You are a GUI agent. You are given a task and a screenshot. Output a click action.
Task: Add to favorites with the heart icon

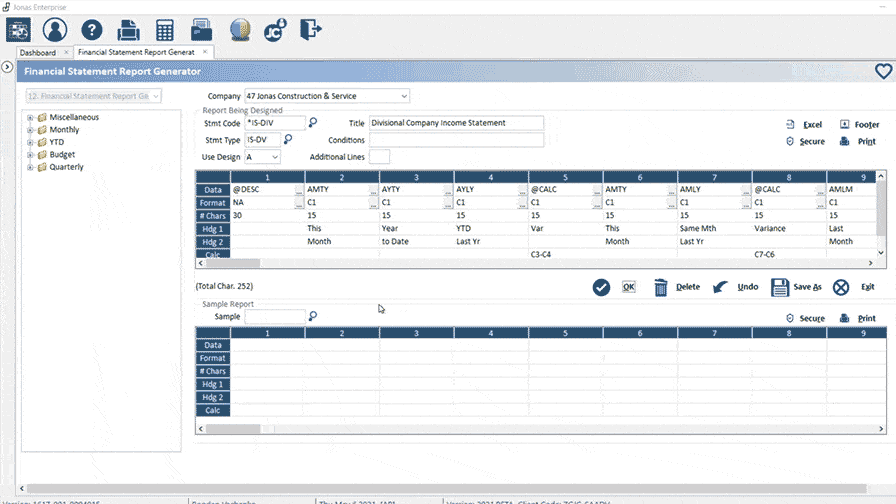[x=883, y=71]
